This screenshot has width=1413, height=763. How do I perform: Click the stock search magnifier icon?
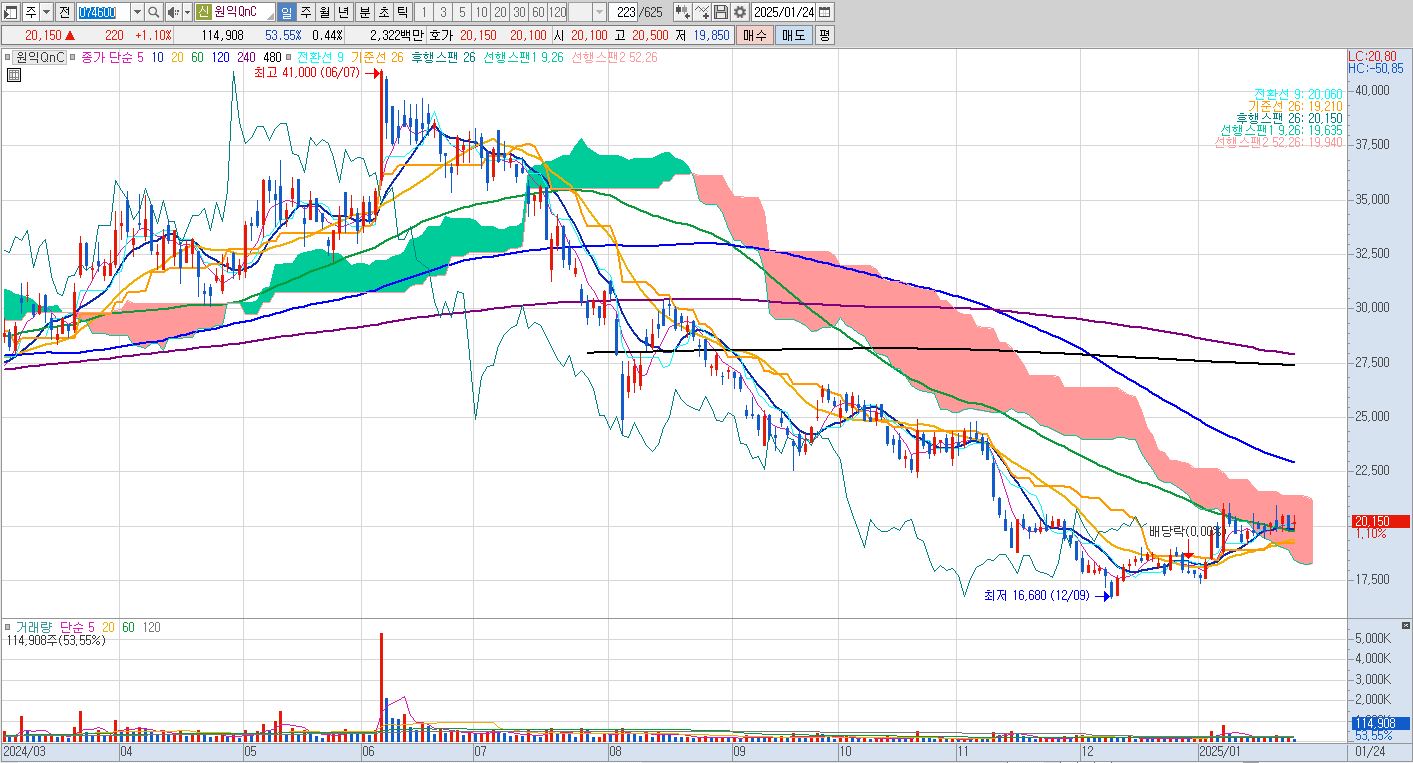[x=153, y=12]
